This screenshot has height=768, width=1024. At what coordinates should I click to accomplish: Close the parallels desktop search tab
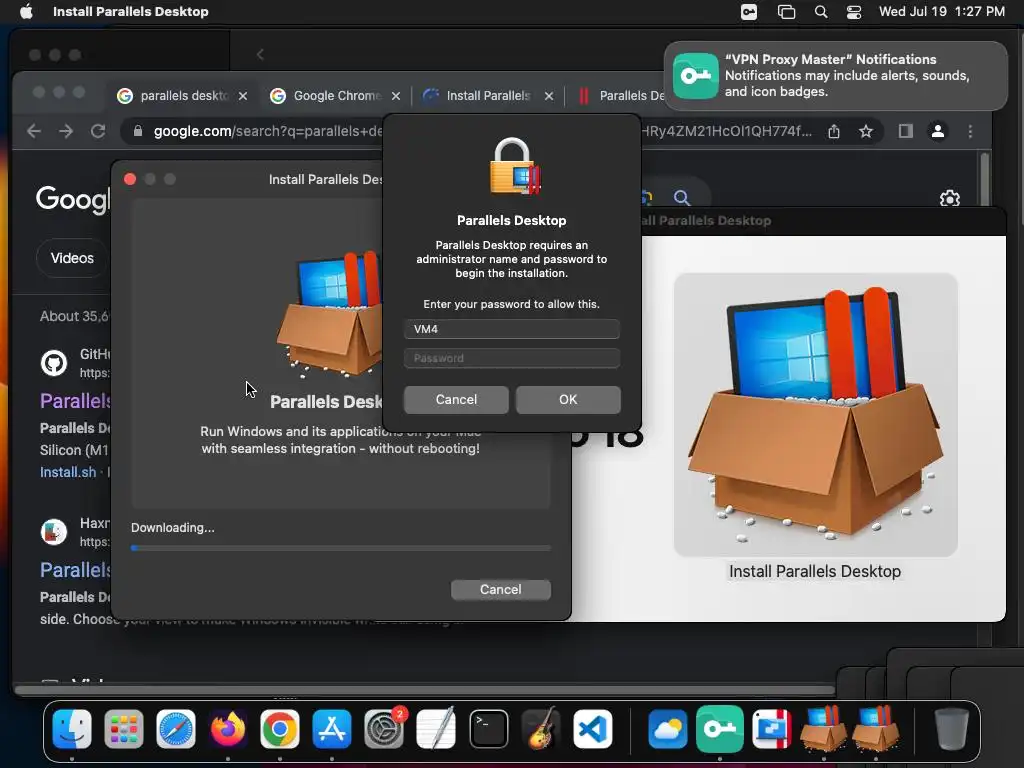pos(243,96)
